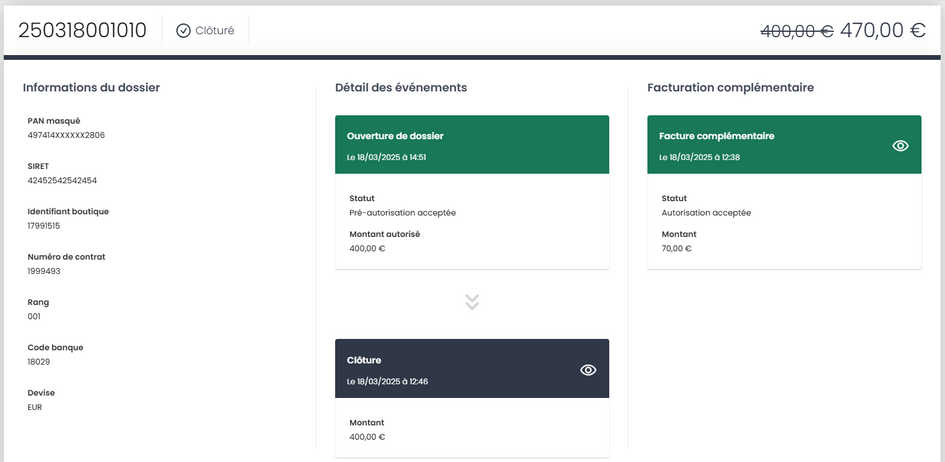
Task: View Clôture event details via eye icon
Action: tap(588, 370)
